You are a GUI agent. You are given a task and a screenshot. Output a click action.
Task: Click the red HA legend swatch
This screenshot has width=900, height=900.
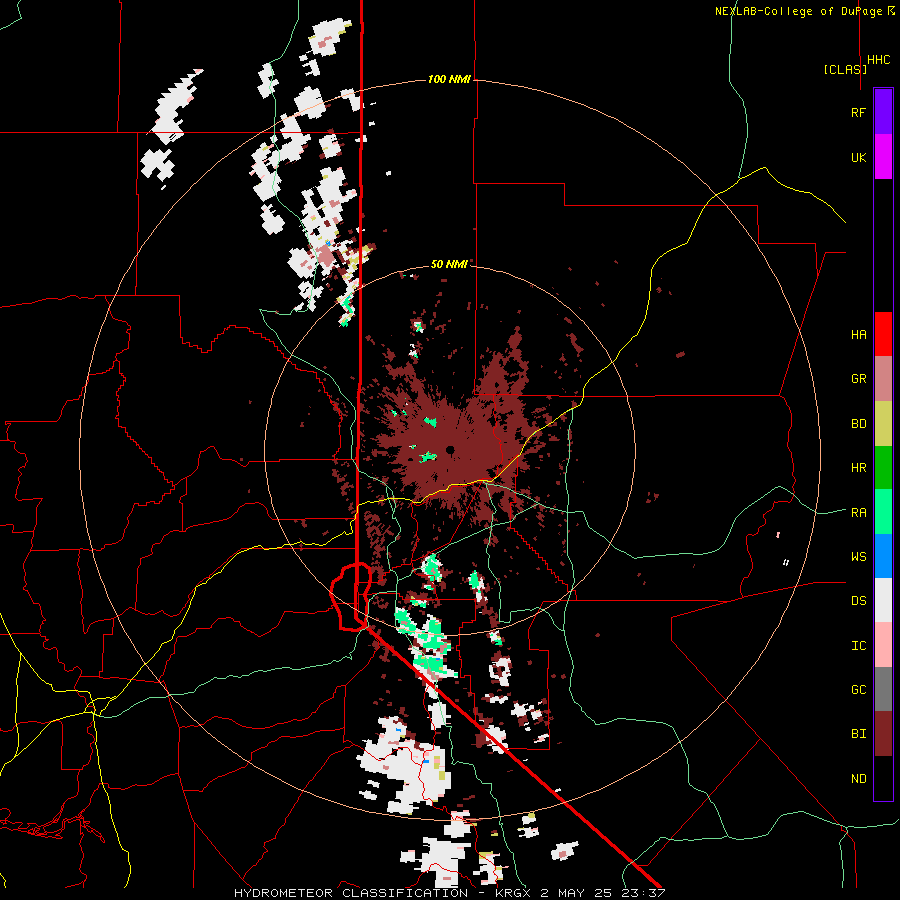coord(883,334)
